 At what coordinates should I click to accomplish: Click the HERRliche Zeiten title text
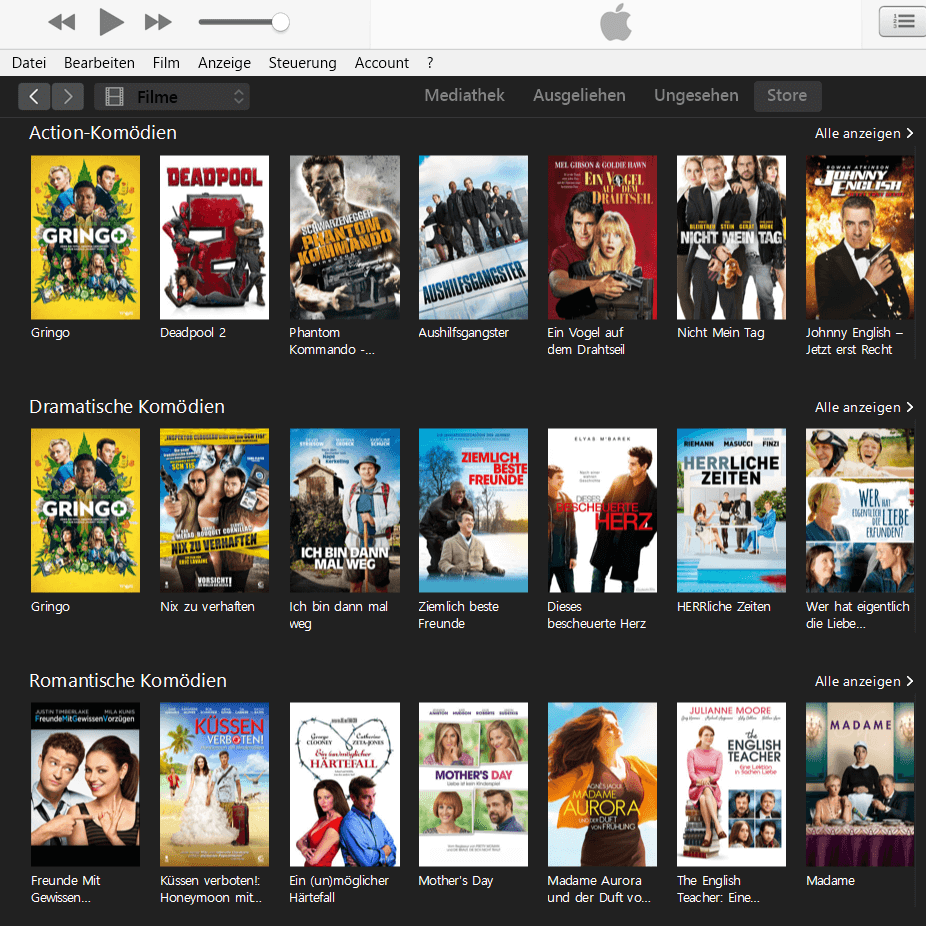(723, 607)
